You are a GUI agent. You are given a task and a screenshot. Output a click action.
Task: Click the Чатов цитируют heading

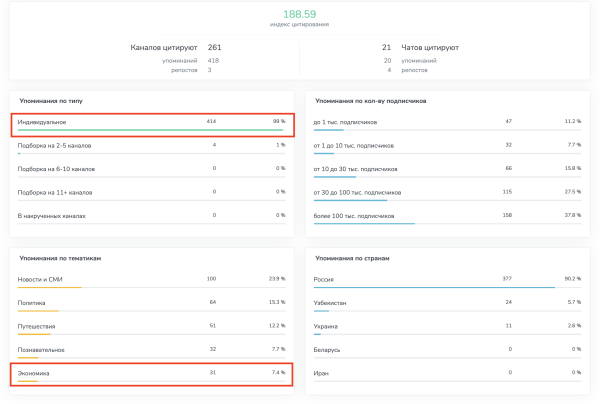(431, 47)
